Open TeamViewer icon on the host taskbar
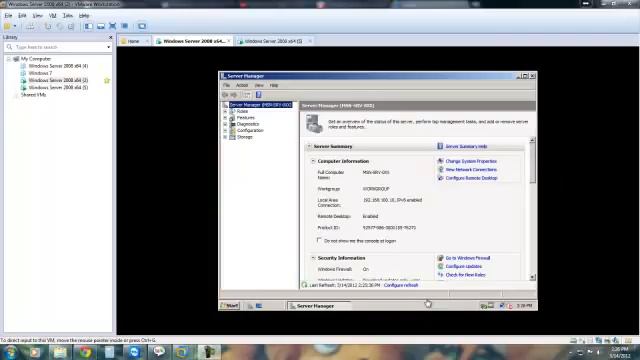This screenshot has width=640, height=360. [135, 352]
